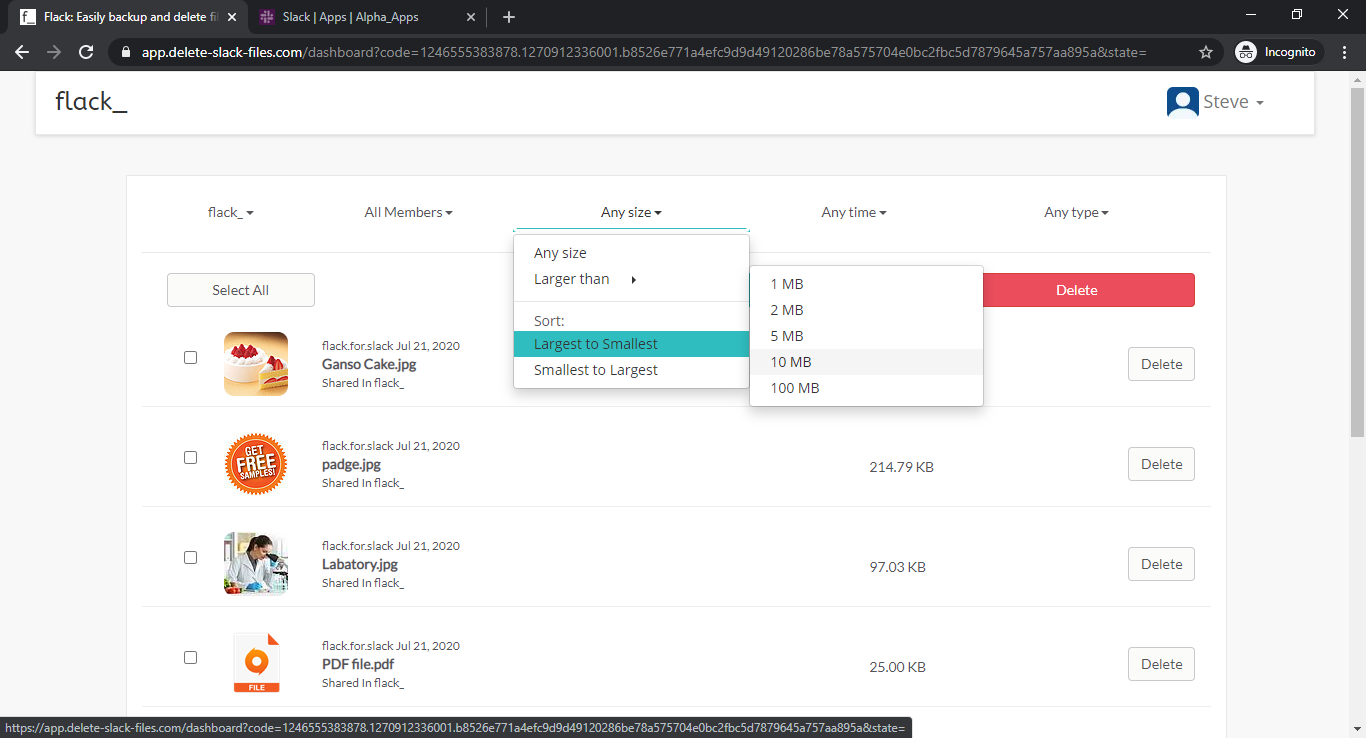Click the PDF file icon thumbnail
Image resolution: width=1366 pixels, height=738 pixels.
[x=256, y=662]
